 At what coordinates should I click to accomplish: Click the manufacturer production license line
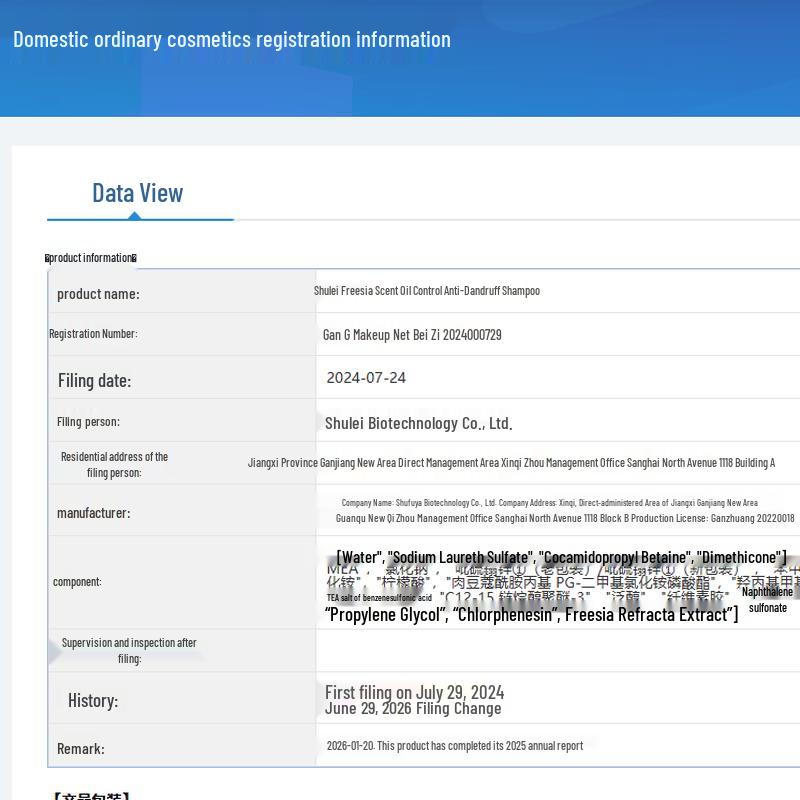pyautogui.click(x=565, y=518)
